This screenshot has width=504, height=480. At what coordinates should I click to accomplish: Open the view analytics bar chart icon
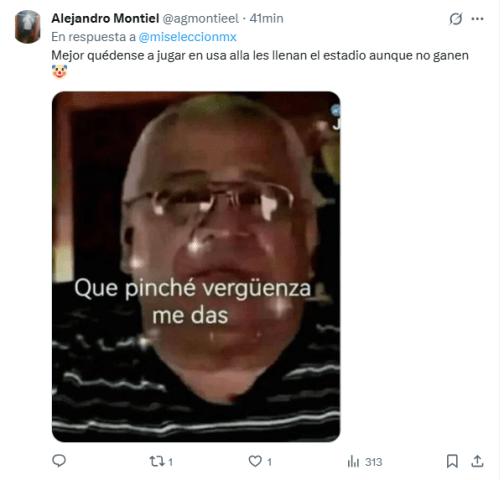[x=353, y=462]
